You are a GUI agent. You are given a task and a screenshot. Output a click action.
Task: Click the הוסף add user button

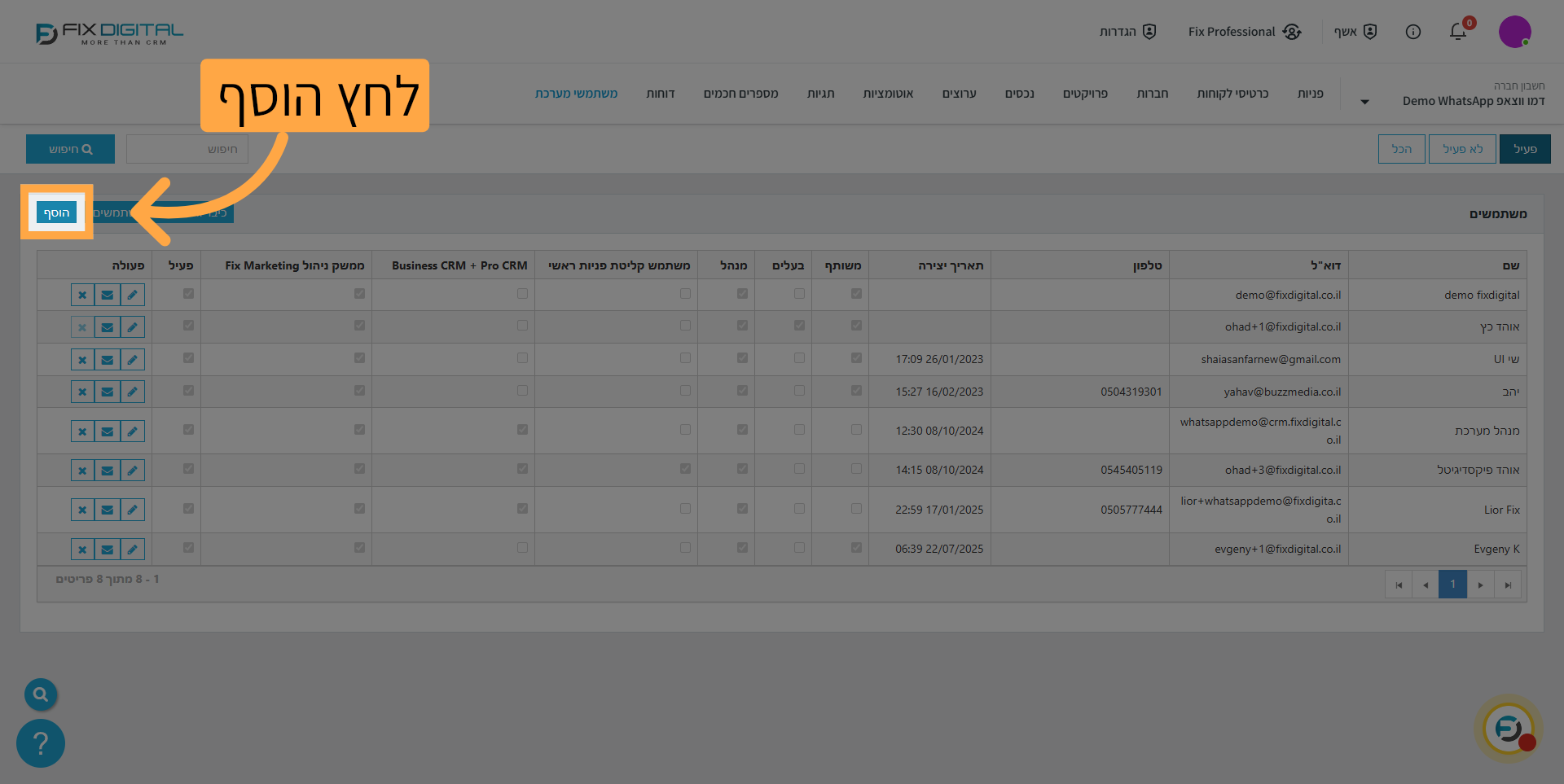point(56,212)
